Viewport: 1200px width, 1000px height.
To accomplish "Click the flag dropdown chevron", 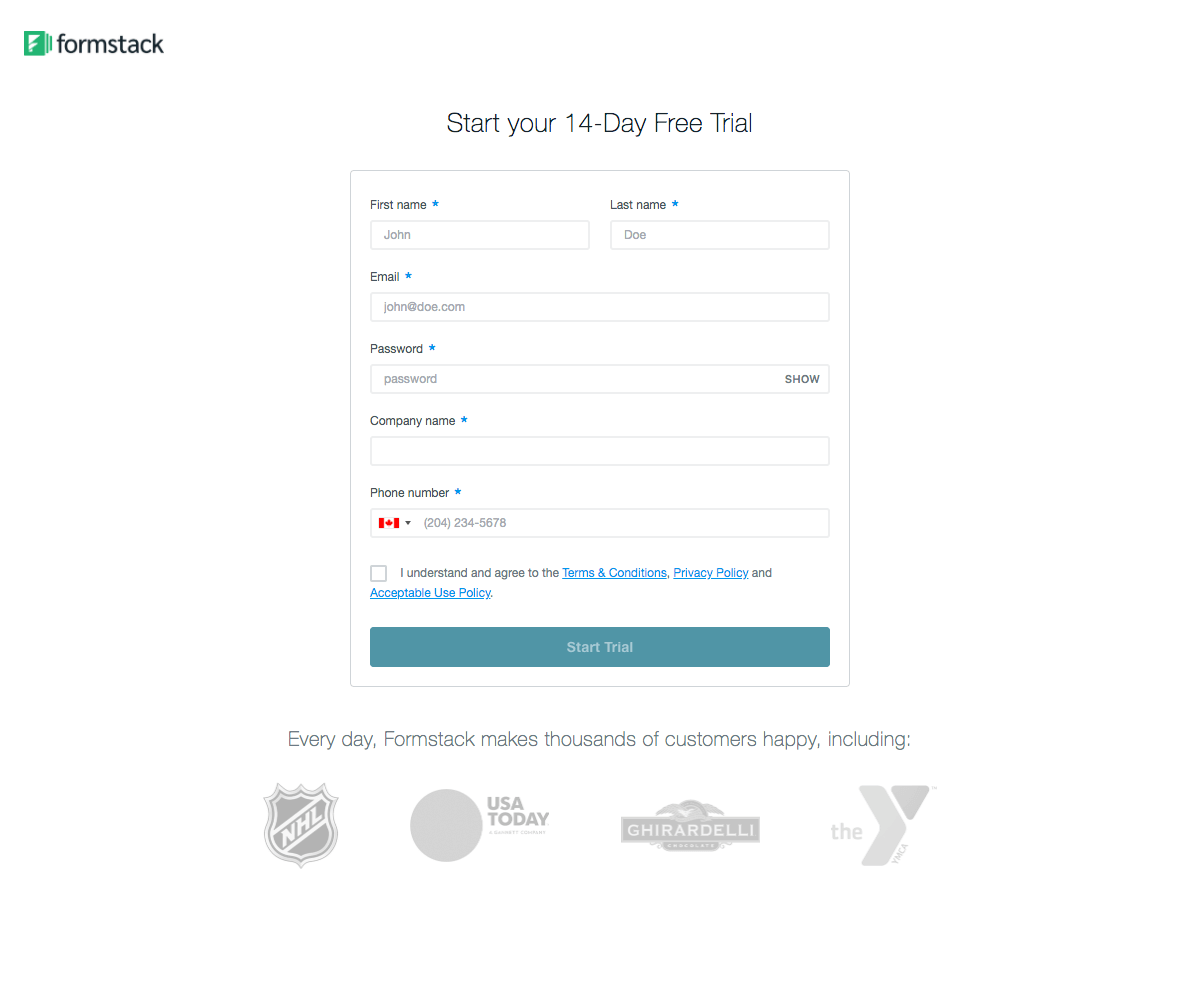I will click(x=406, y=522).
